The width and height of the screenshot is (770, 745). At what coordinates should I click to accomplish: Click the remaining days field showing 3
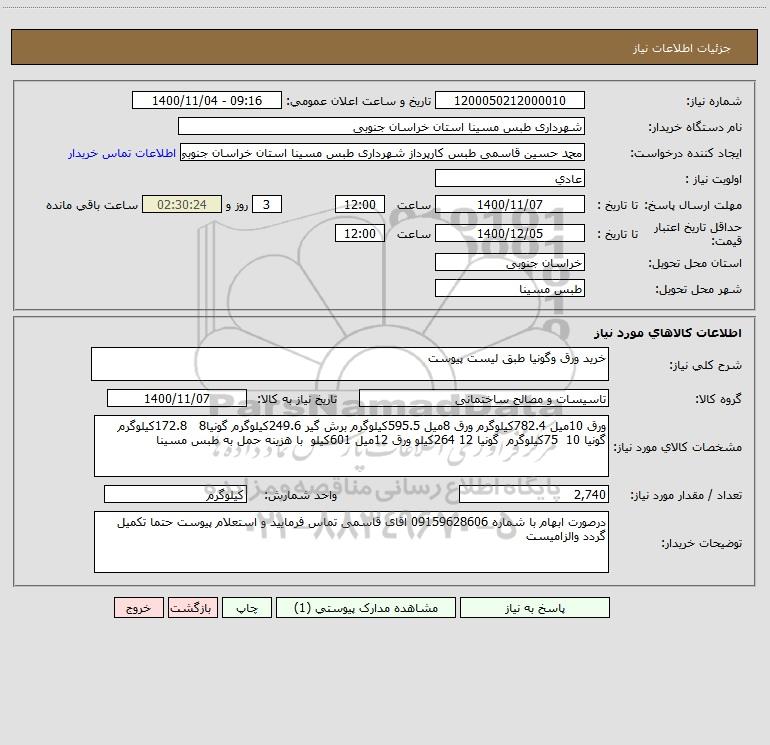267,204
